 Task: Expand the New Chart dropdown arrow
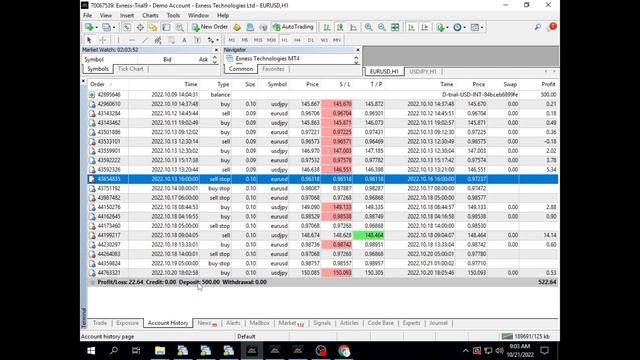tap(96, 27)
